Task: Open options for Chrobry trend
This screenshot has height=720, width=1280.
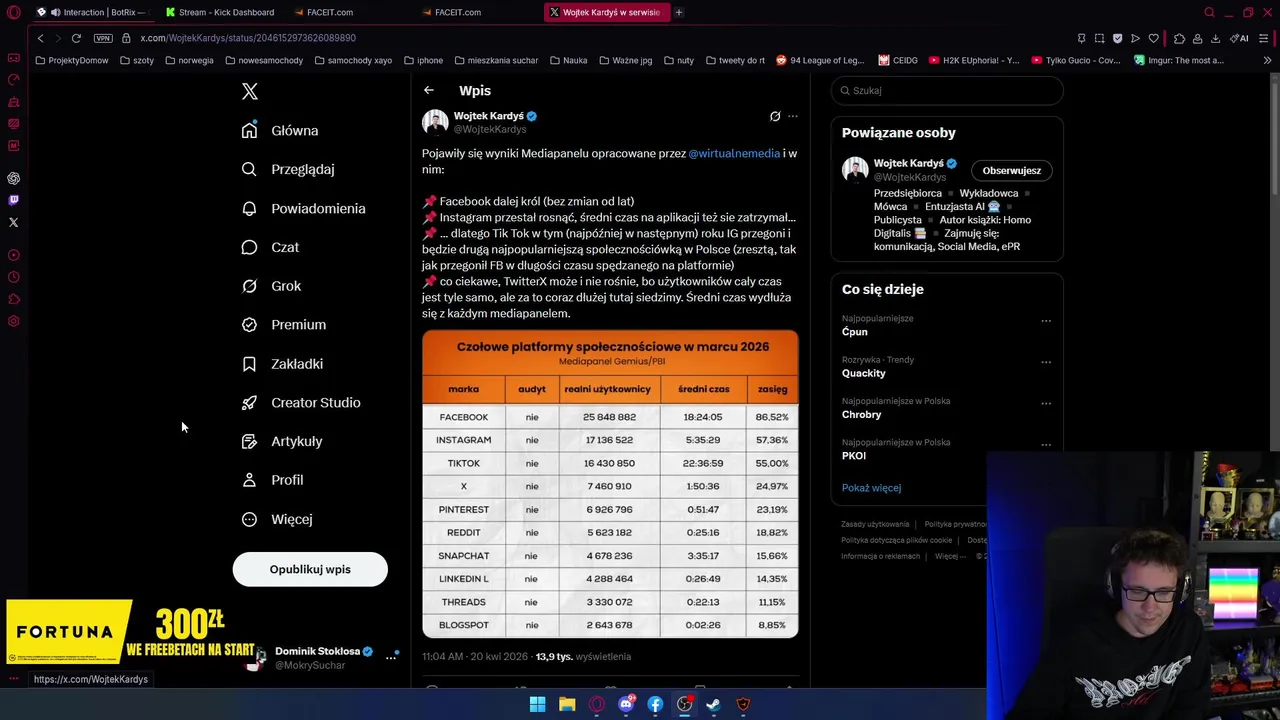Action: (1046, 403)
